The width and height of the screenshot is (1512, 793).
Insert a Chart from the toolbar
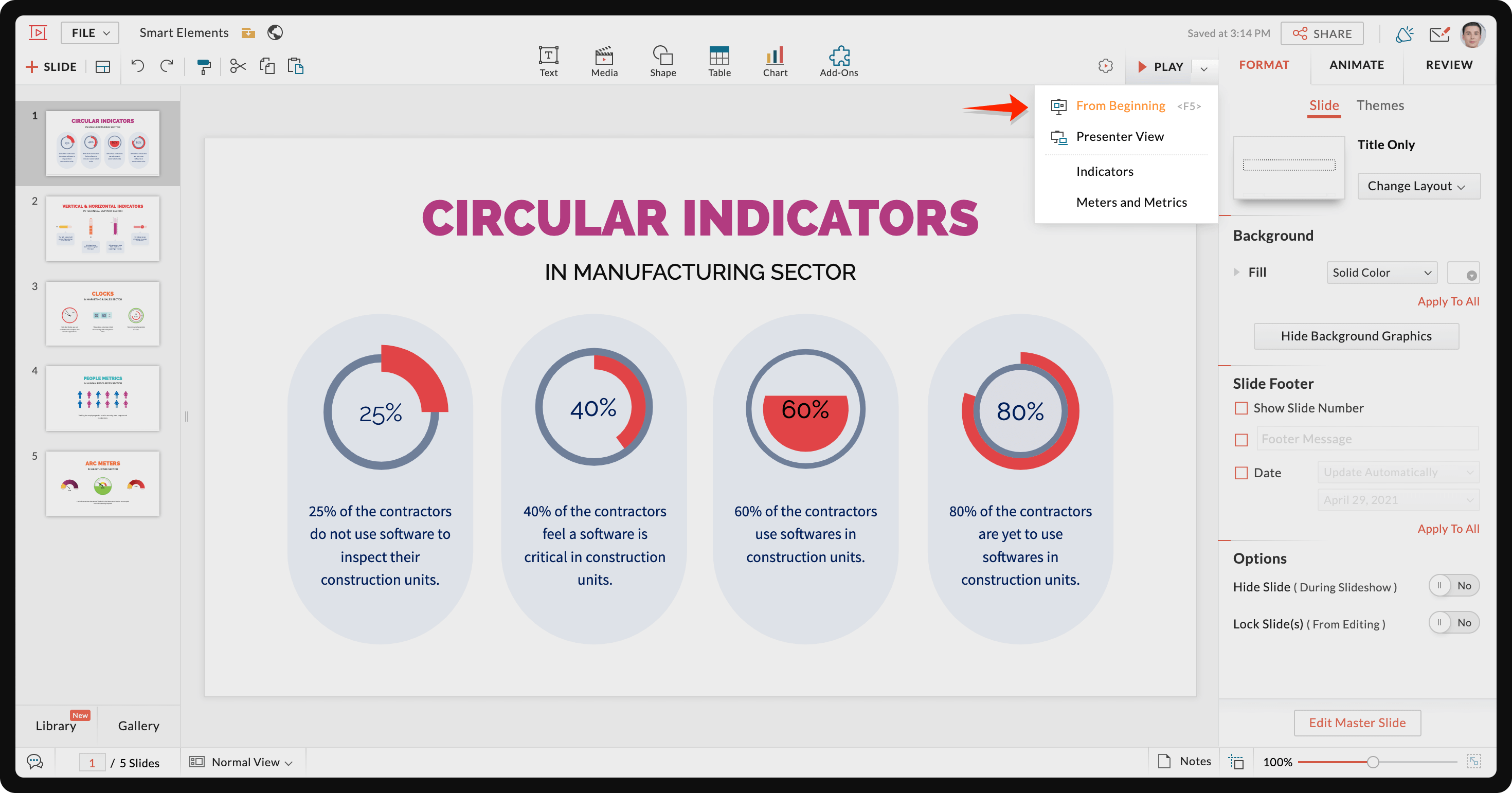775,61
